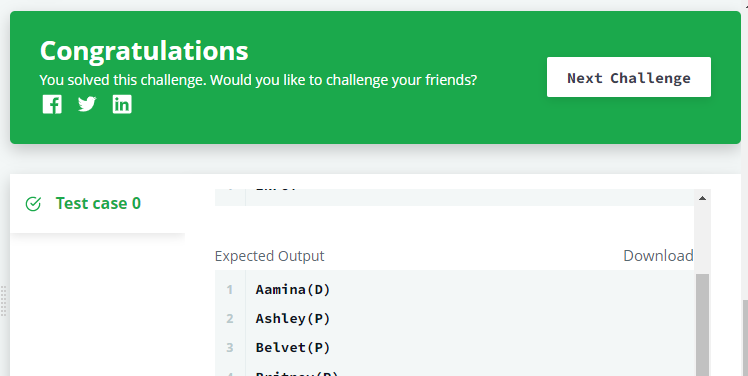The width and height of the screenshot is (748, 376).
Task: Share the challenge on Facebook
Action: (x=52, y=104)
